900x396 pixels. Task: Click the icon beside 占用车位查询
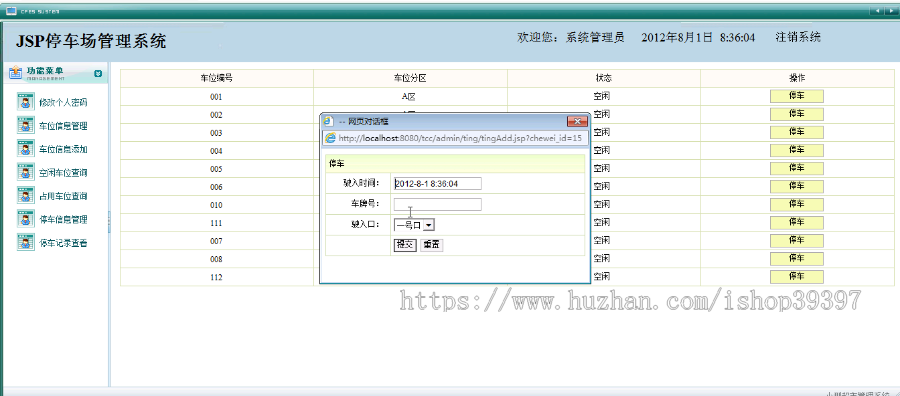[x=25, y=196]
